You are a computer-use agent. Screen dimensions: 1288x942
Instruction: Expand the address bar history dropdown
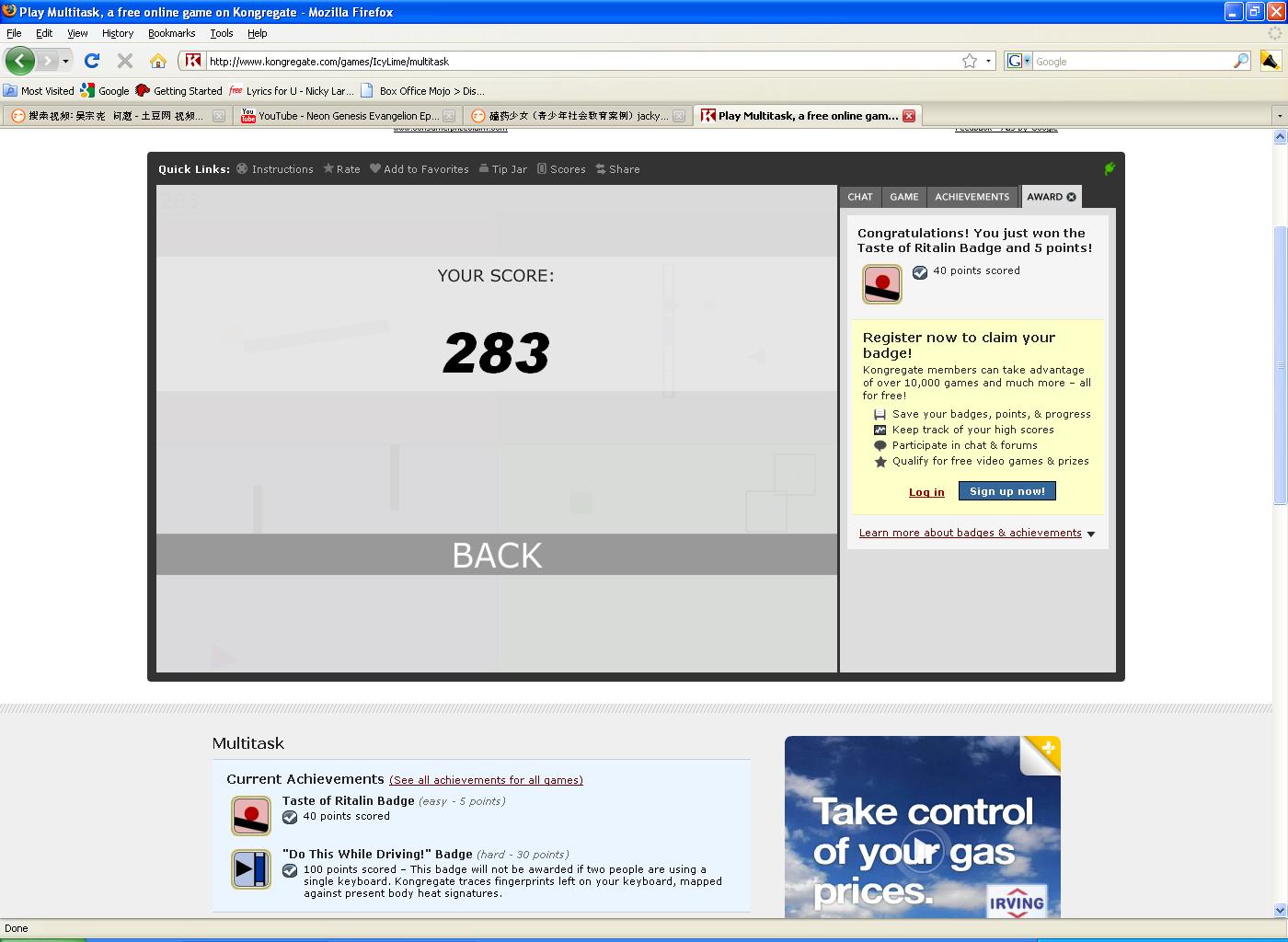tap(989, 61)
